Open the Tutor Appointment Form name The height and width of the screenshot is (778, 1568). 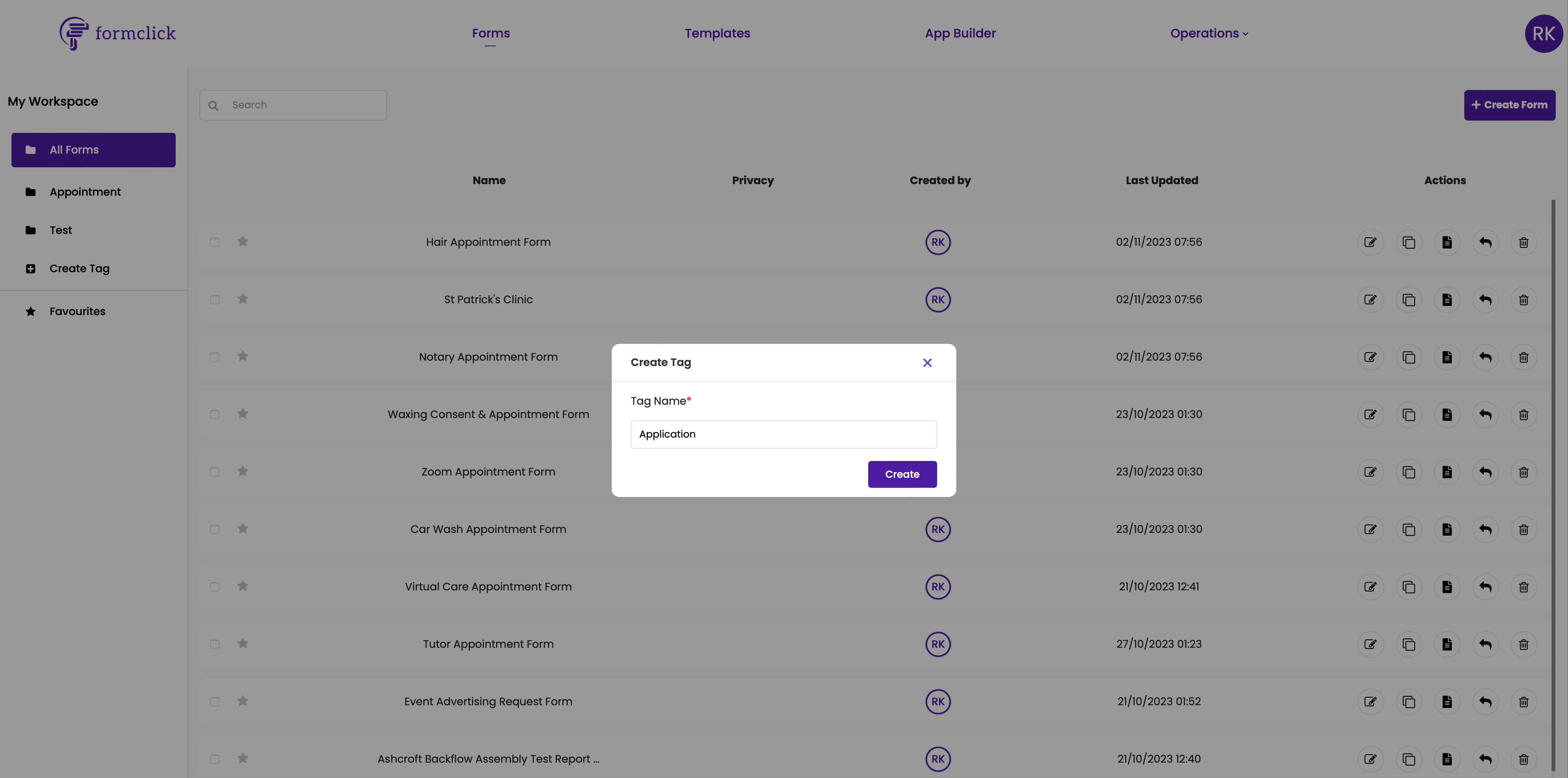point(488,644)
